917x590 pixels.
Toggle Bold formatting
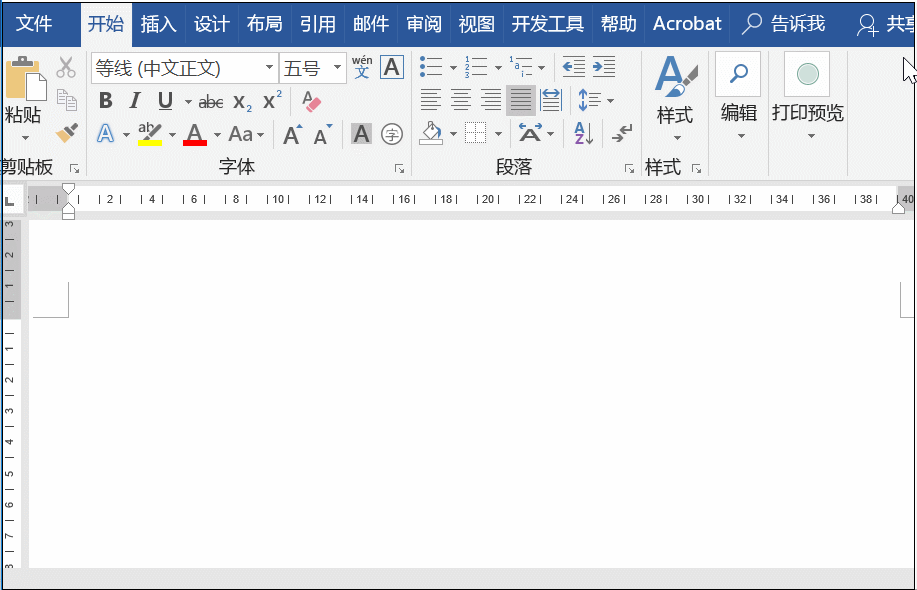pos(105,101)
